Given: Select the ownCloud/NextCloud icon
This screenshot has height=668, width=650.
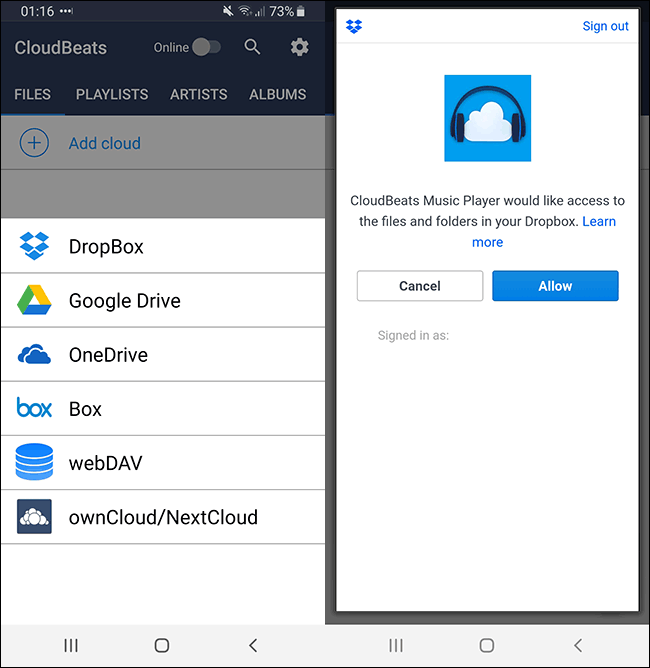Looking at the screenshot, I should coord(34,516).
